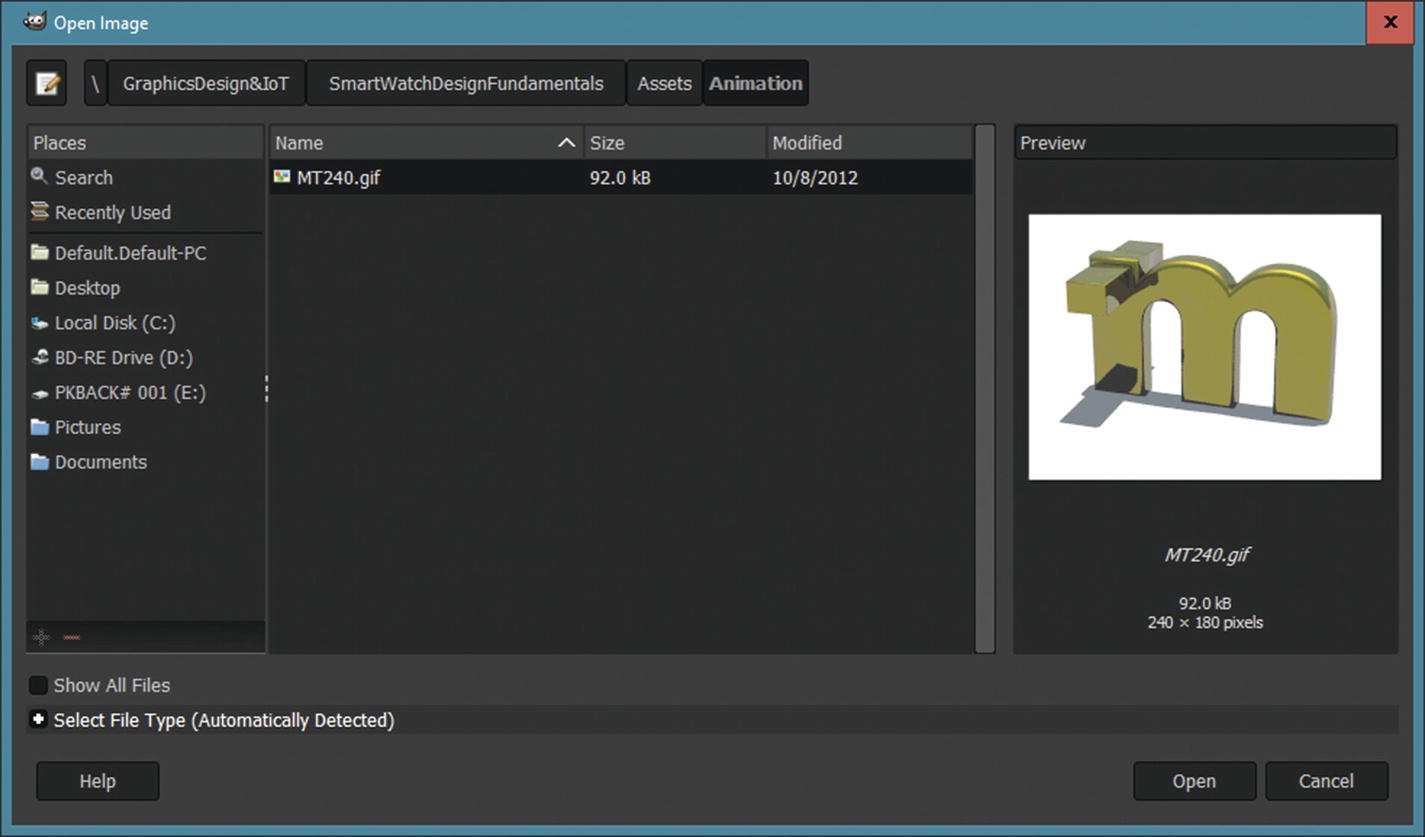This screenshot has width=1425, height=837.
Task: Sort files by Name column header
Action: tap(426, 143)
